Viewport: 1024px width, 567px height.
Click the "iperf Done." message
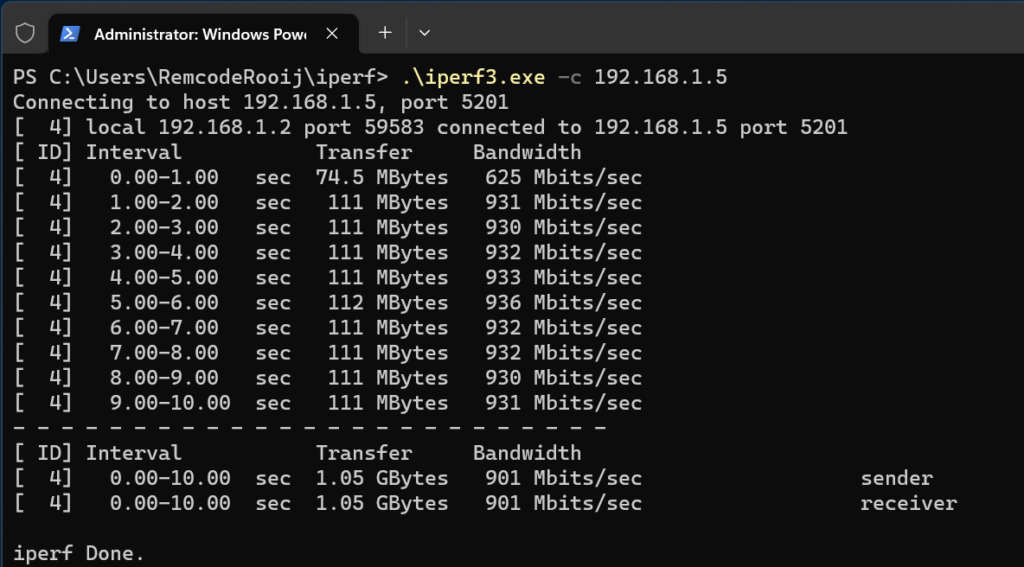79,552
